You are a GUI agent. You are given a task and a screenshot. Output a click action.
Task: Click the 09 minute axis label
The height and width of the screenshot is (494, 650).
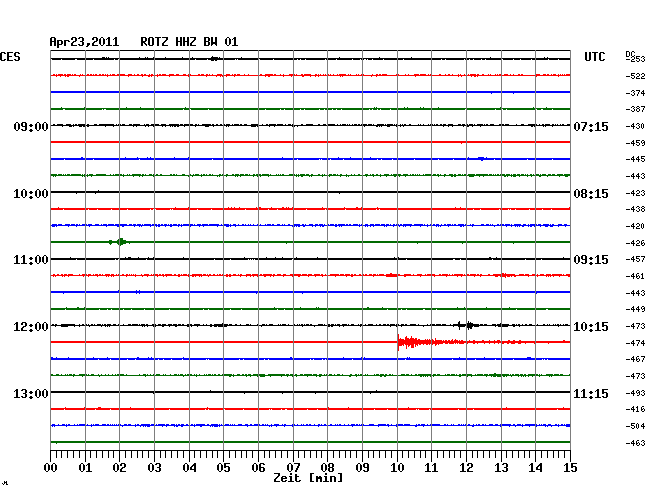coord(362,468)
